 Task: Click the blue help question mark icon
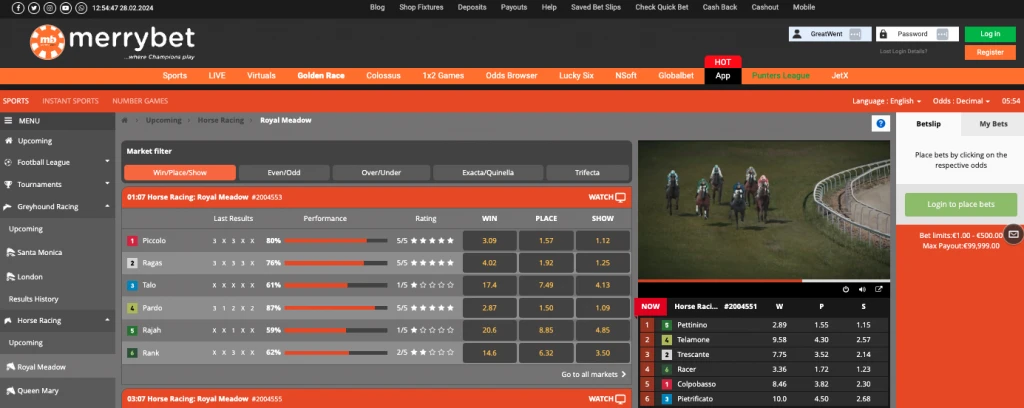(881, 124)
